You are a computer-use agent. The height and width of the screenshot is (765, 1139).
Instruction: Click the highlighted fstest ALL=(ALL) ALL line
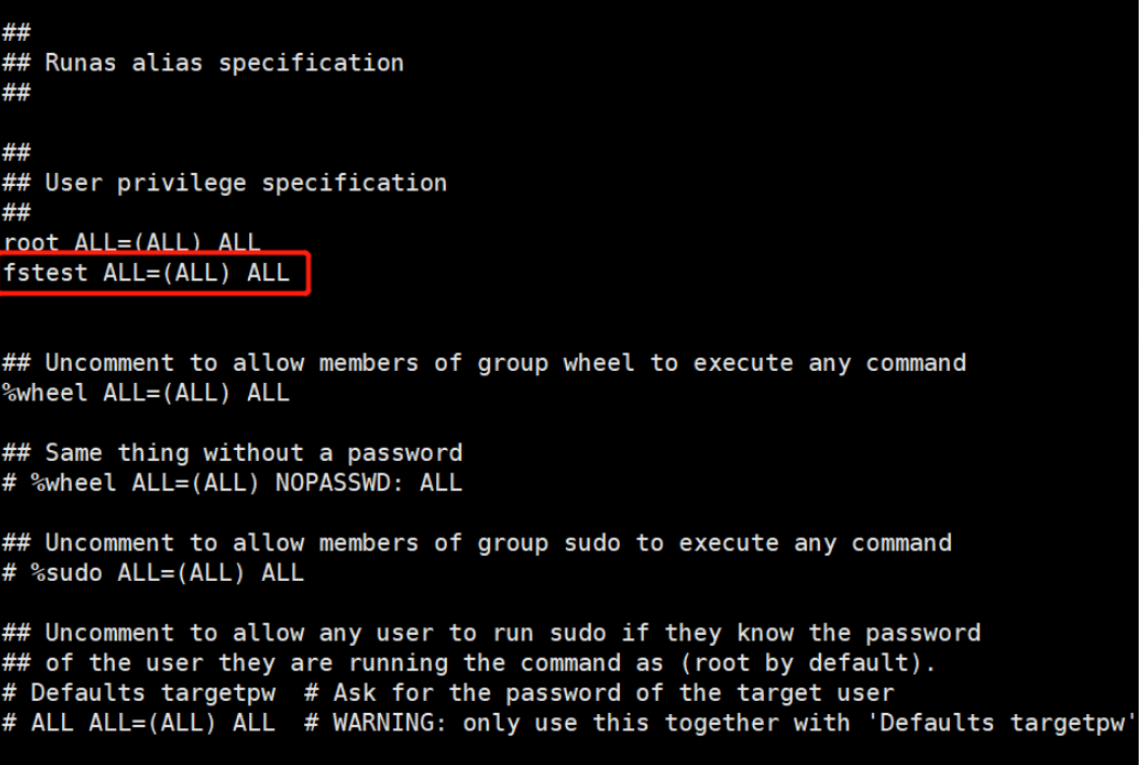tap(146, 273)
